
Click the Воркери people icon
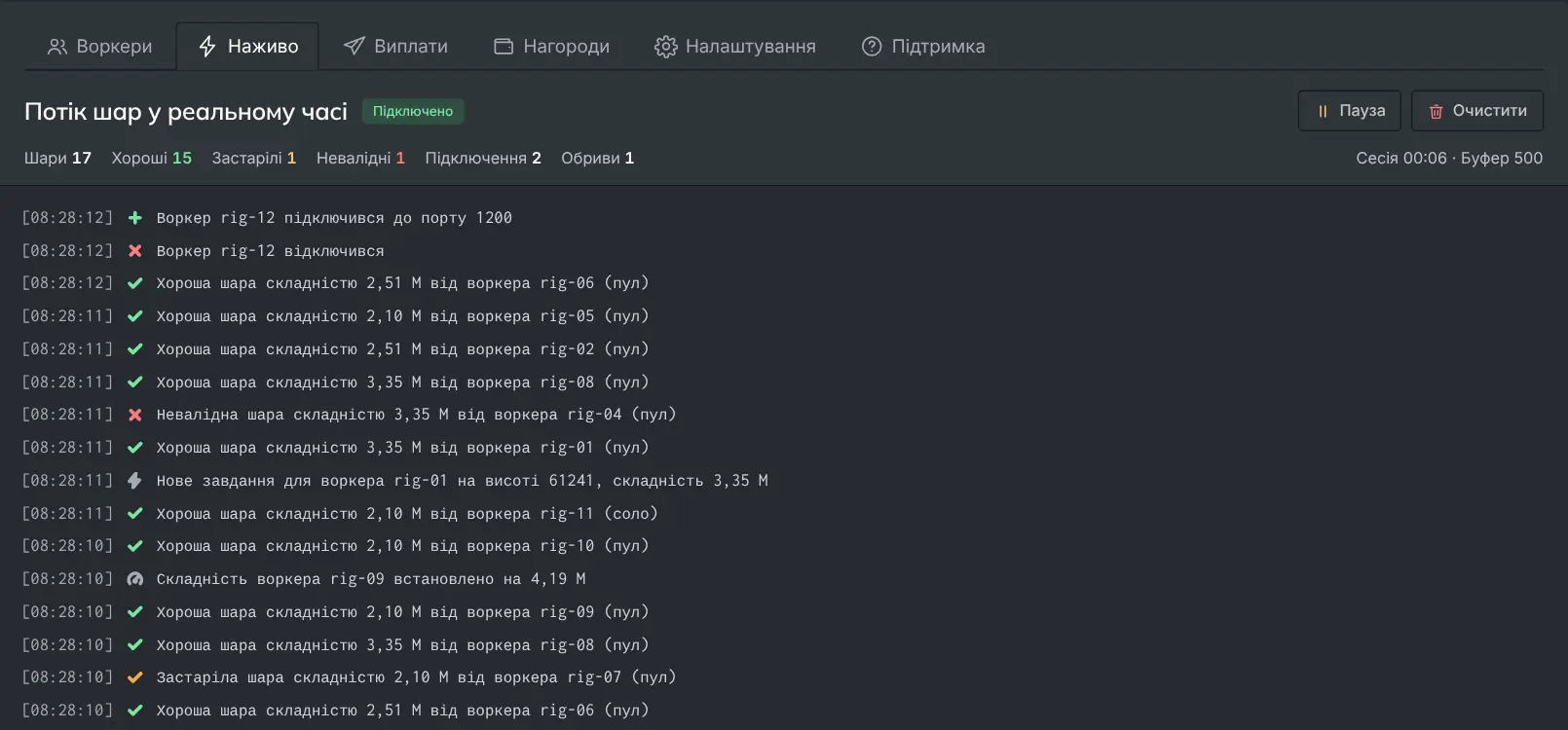(x=57, y=47)
